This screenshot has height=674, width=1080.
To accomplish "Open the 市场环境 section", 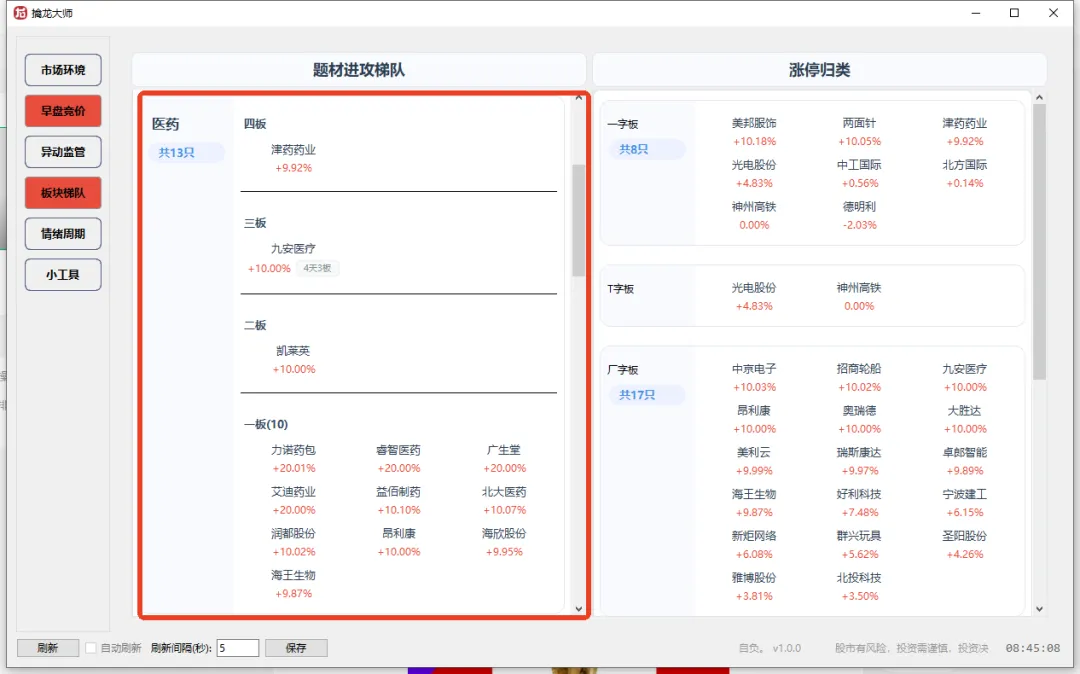I will [x=63, y=70].
